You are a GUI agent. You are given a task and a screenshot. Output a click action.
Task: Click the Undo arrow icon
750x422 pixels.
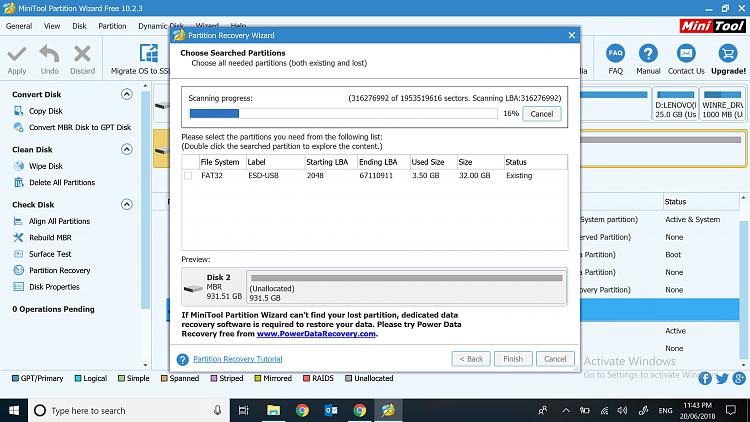[49, 54]
